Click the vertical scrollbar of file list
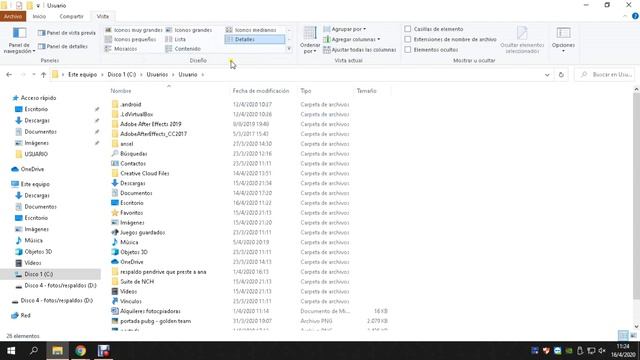This screenshot has height=360, width=640. click(x=636, y=196)
